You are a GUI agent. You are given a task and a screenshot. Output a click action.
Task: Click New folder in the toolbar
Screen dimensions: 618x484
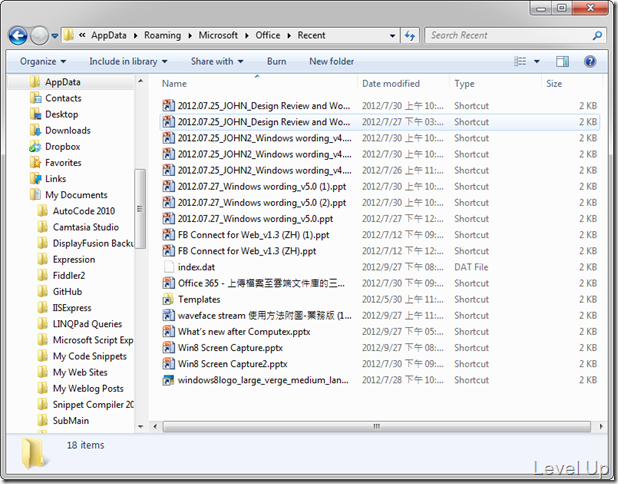point(331,61)
